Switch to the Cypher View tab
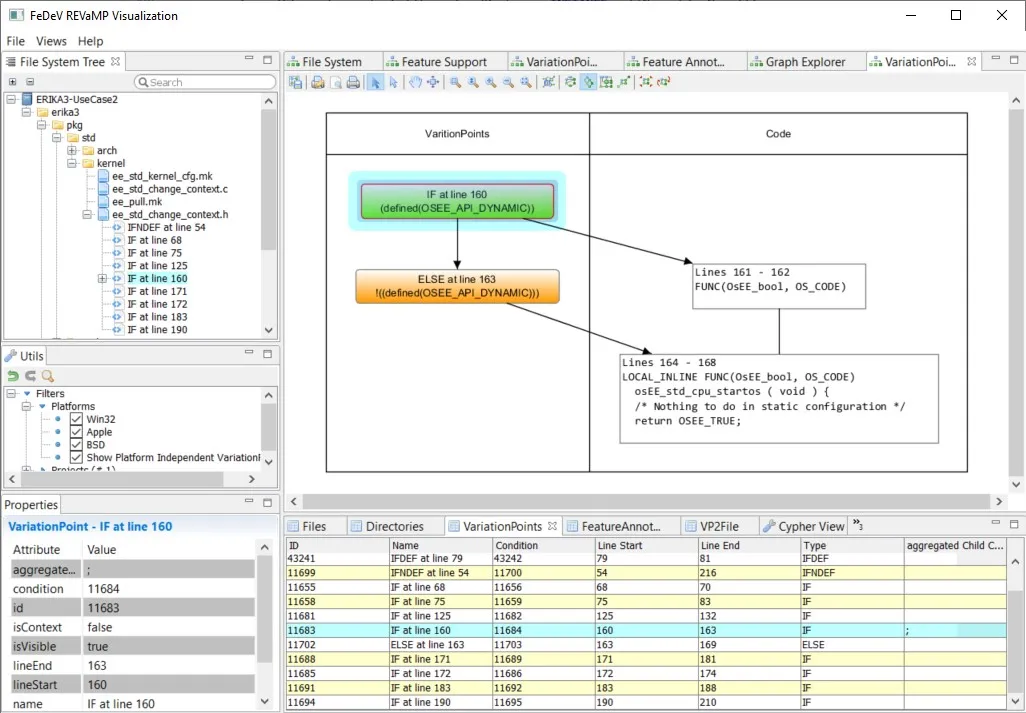 pos(804,527)
